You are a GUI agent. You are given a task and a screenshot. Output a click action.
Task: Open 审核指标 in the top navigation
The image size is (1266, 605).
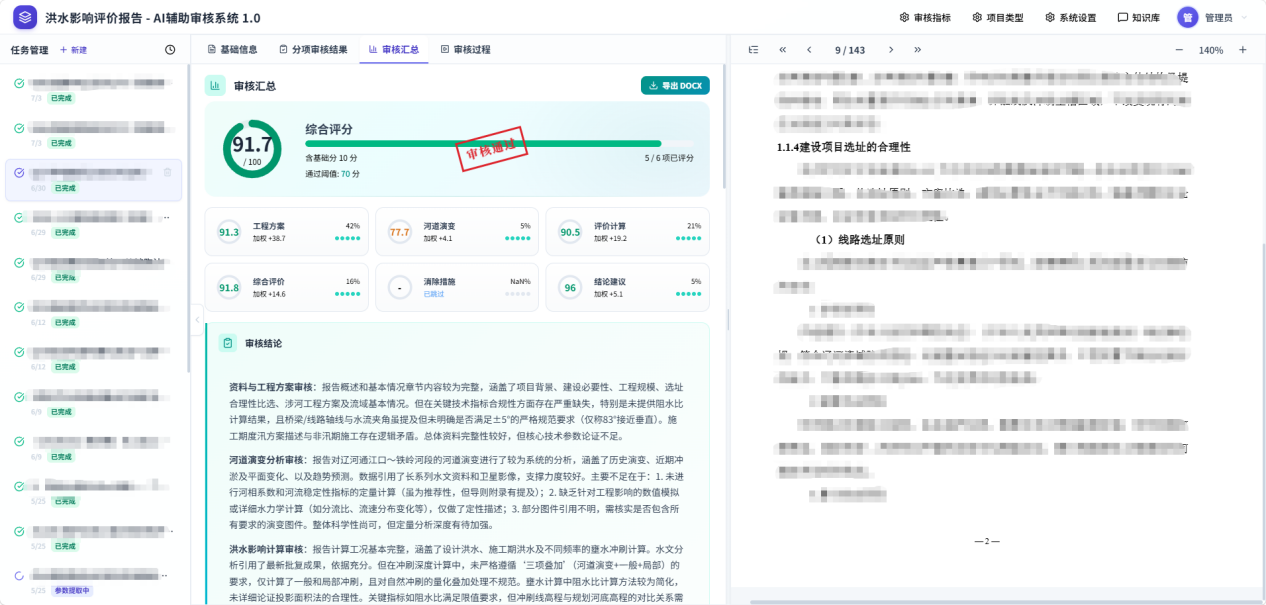point(926,17)
